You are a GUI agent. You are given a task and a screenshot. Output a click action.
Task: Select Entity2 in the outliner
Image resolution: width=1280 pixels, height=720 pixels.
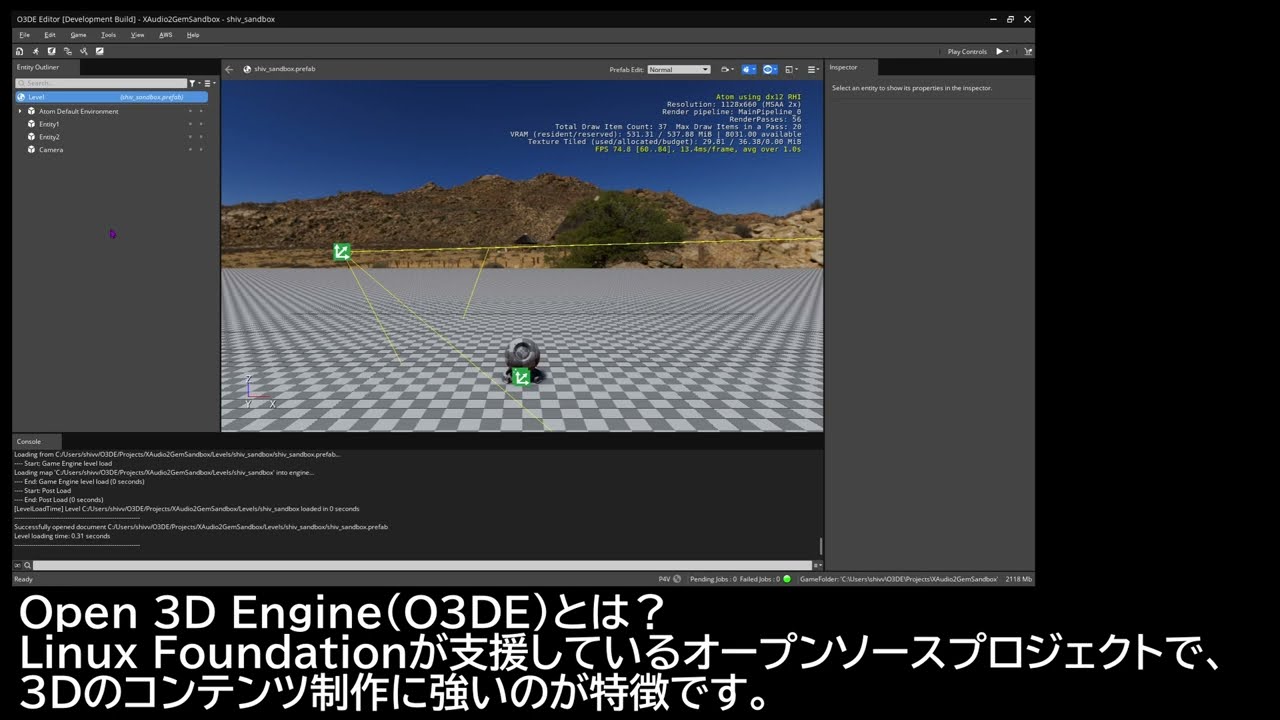49,137
